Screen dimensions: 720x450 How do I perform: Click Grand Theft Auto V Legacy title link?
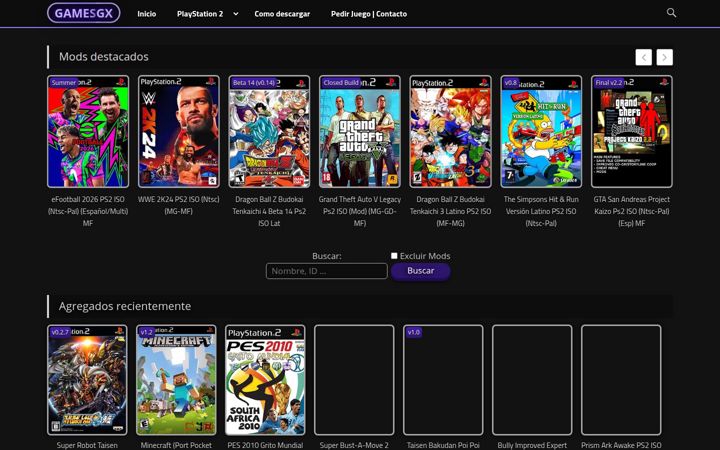[360, 211]
